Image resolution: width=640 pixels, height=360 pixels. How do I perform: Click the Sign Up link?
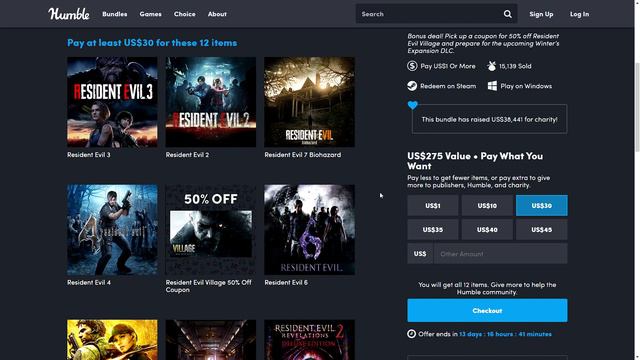pyautogui.click(x=541, y=14)
